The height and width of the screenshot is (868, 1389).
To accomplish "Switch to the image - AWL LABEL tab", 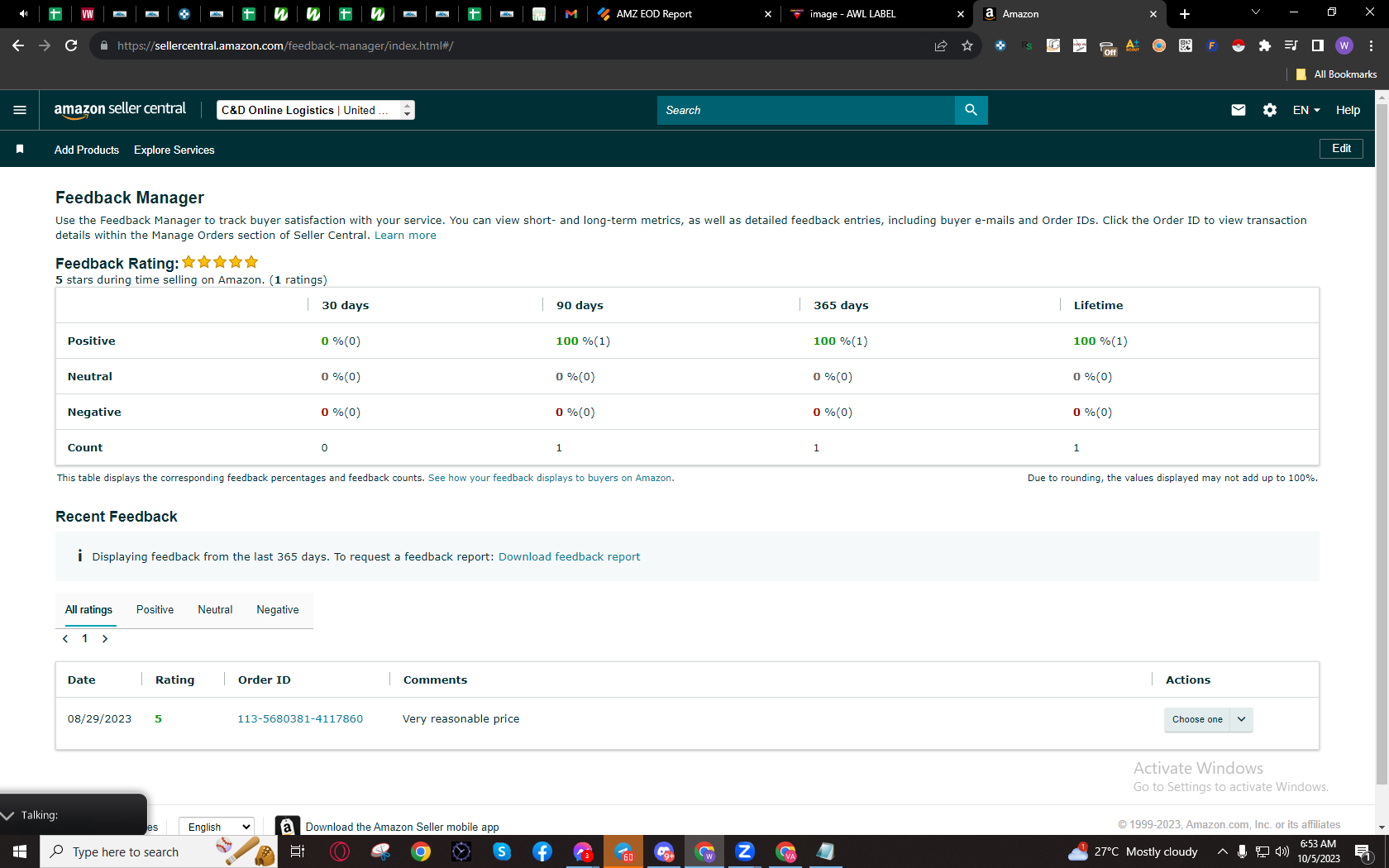I will [876, 14].
